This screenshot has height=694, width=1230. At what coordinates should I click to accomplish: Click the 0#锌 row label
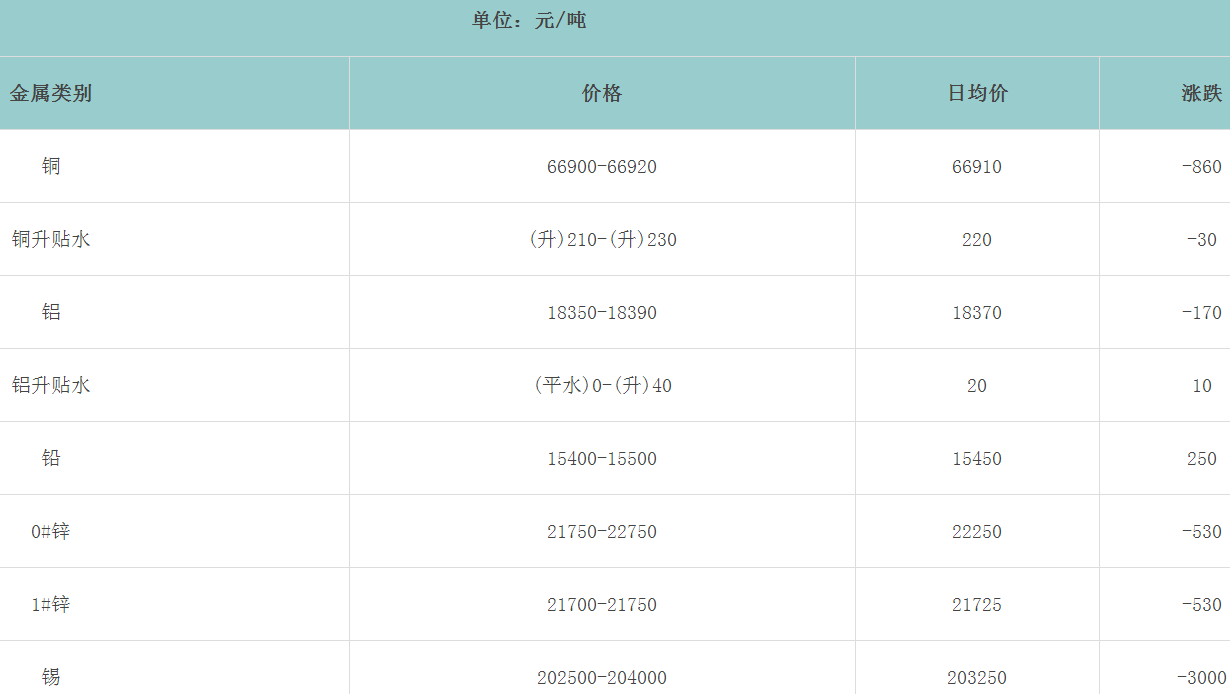51,531
